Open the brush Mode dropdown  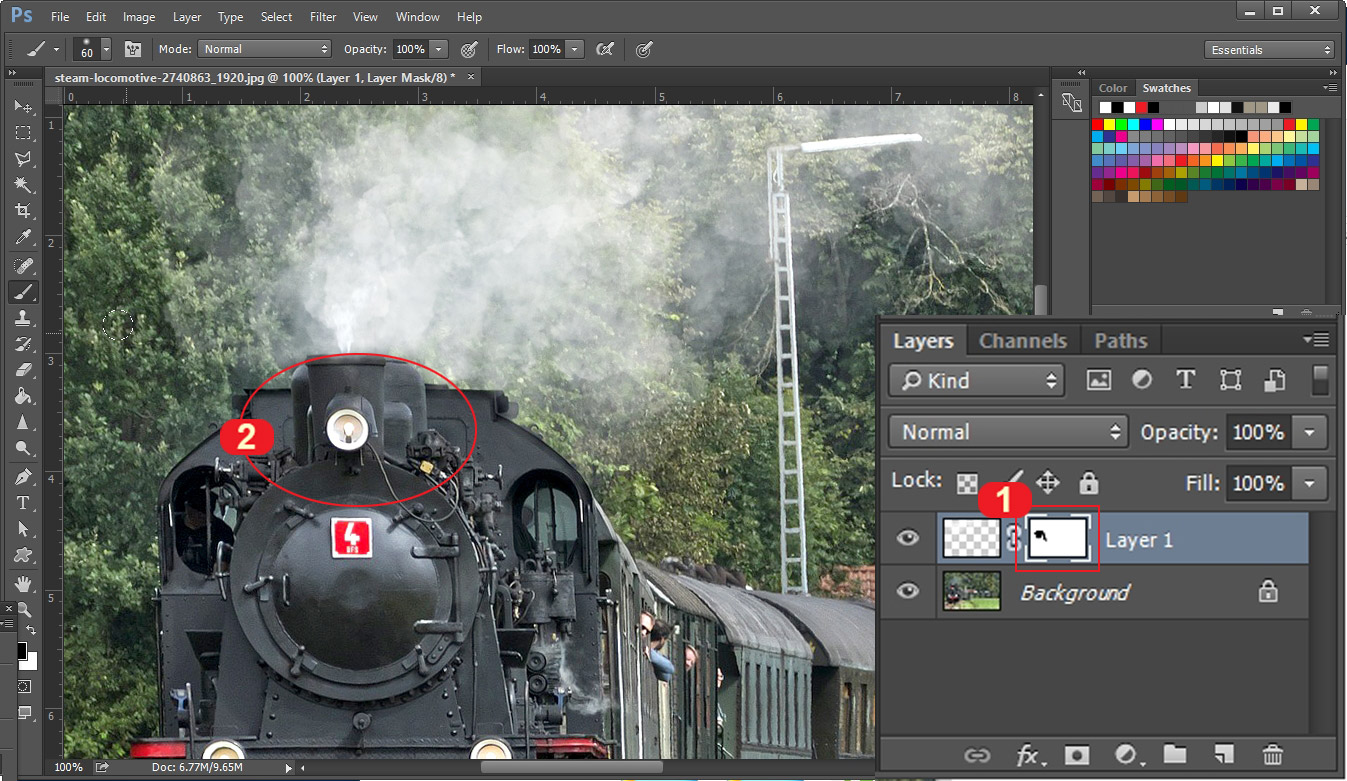click(264, 49)
